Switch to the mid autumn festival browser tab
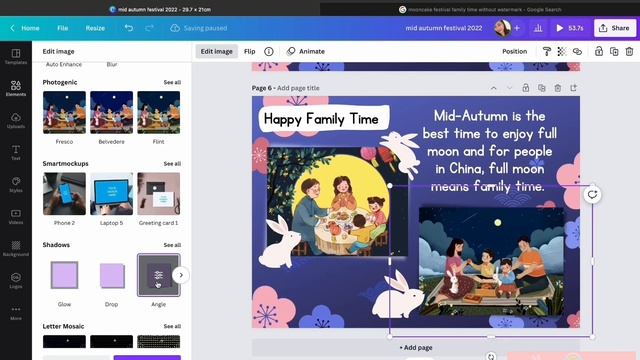This screenshot has width=640, height=360. click(160, 9)
